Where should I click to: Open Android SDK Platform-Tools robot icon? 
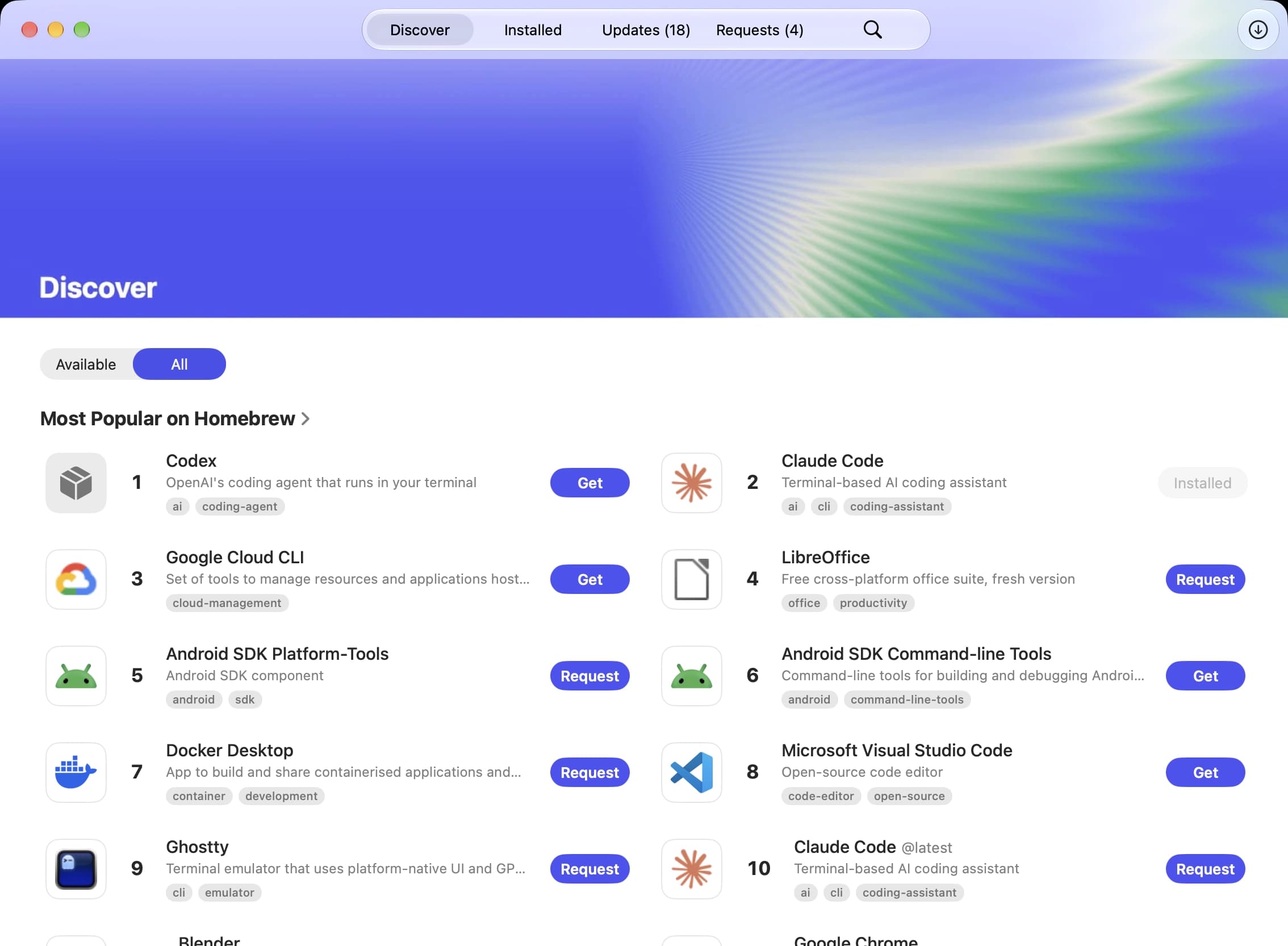pos(76,676)
